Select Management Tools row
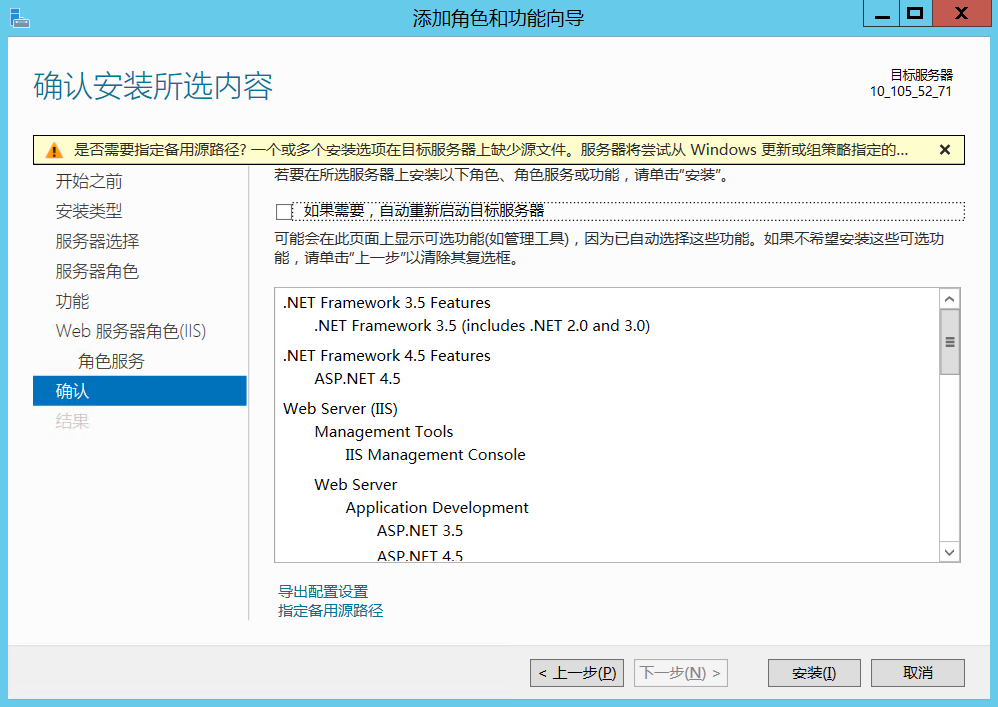Image resolution: width=998 pixels, height=707 pixels. tap(384, 431)
